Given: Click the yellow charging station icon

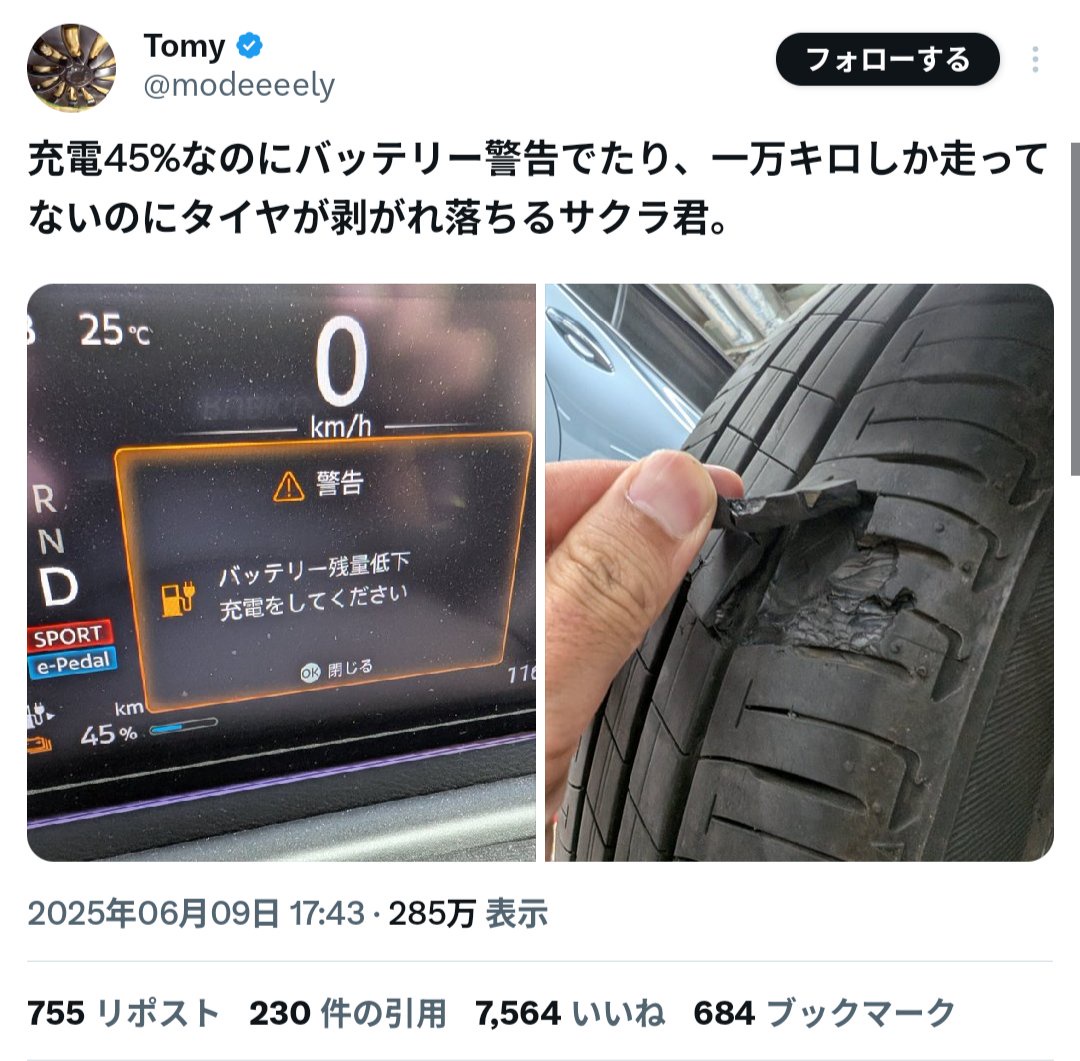Looking at the screenshot, I should tap(178, 598).
